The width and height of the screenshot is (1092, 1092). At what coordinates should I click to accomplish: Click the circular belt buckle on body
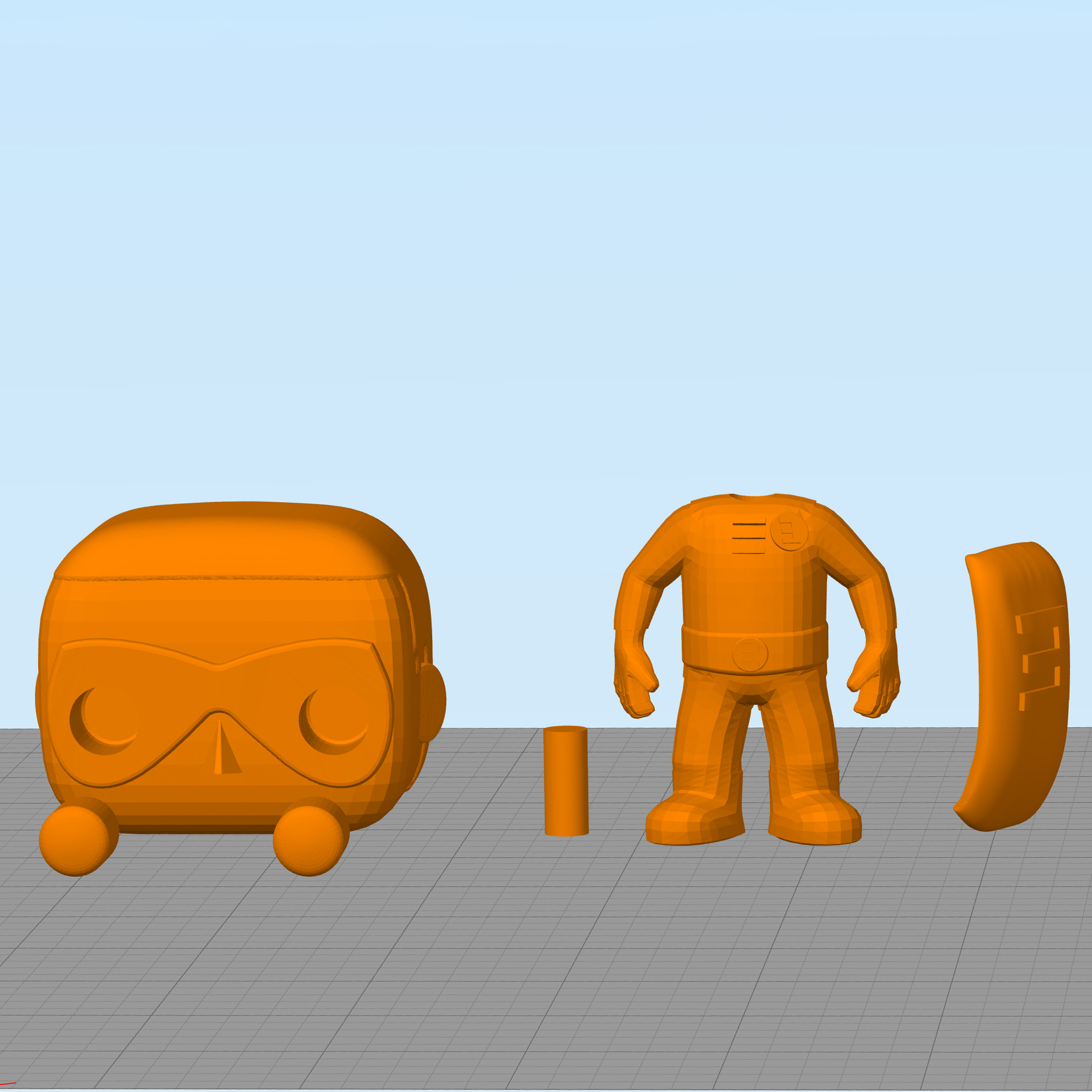(750, 654)
